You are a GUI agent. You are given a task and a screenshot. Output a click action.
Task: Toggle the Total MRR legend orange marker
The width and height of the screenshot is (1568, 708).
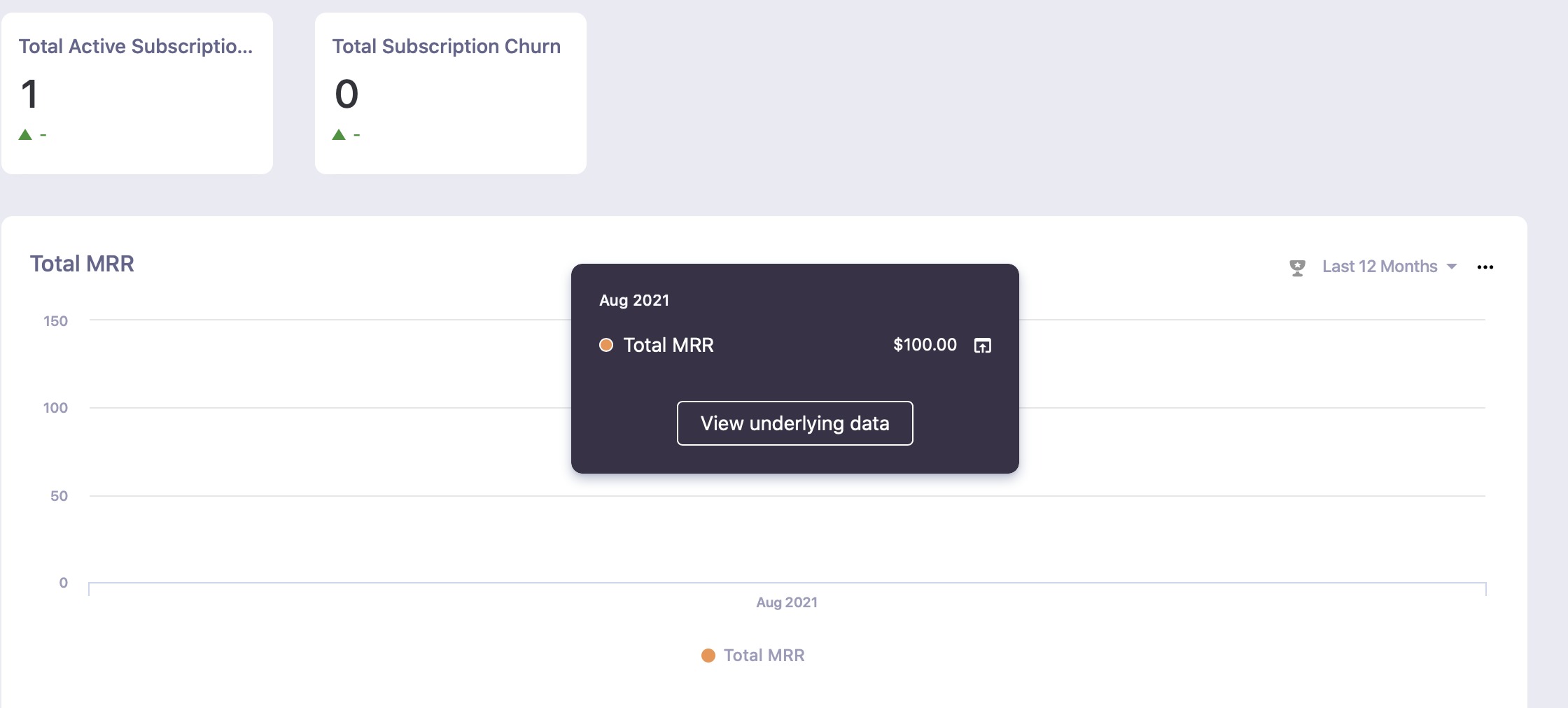tap(708, 656)
